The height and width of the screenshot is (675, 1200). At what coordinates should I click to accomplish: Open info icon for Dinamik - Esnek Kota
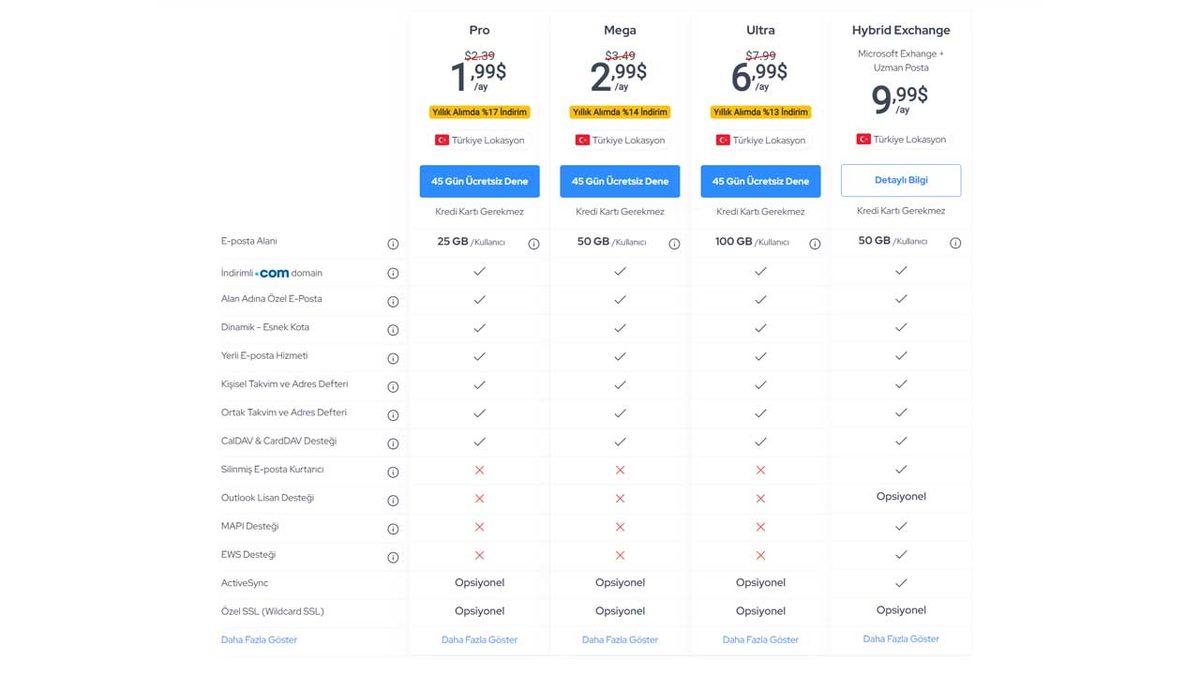pyautogui.click(x=393, y=330)
